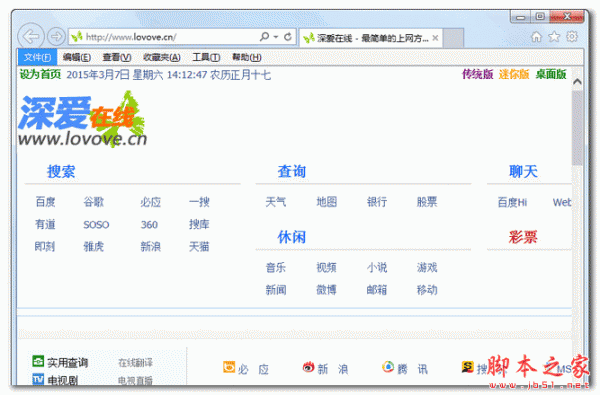Open a new blank tab button
This screenshot has width=600, height=395.
(453, 38)
